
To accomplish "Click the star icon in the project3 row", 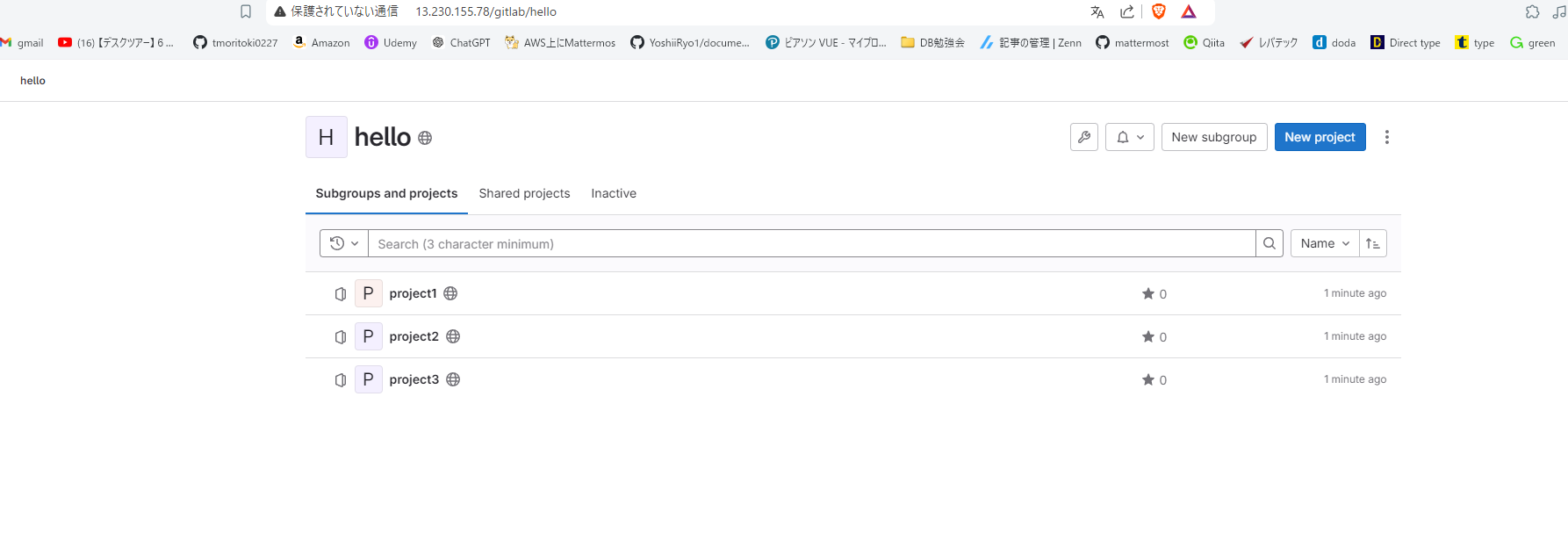I will tap(1147, 379).
